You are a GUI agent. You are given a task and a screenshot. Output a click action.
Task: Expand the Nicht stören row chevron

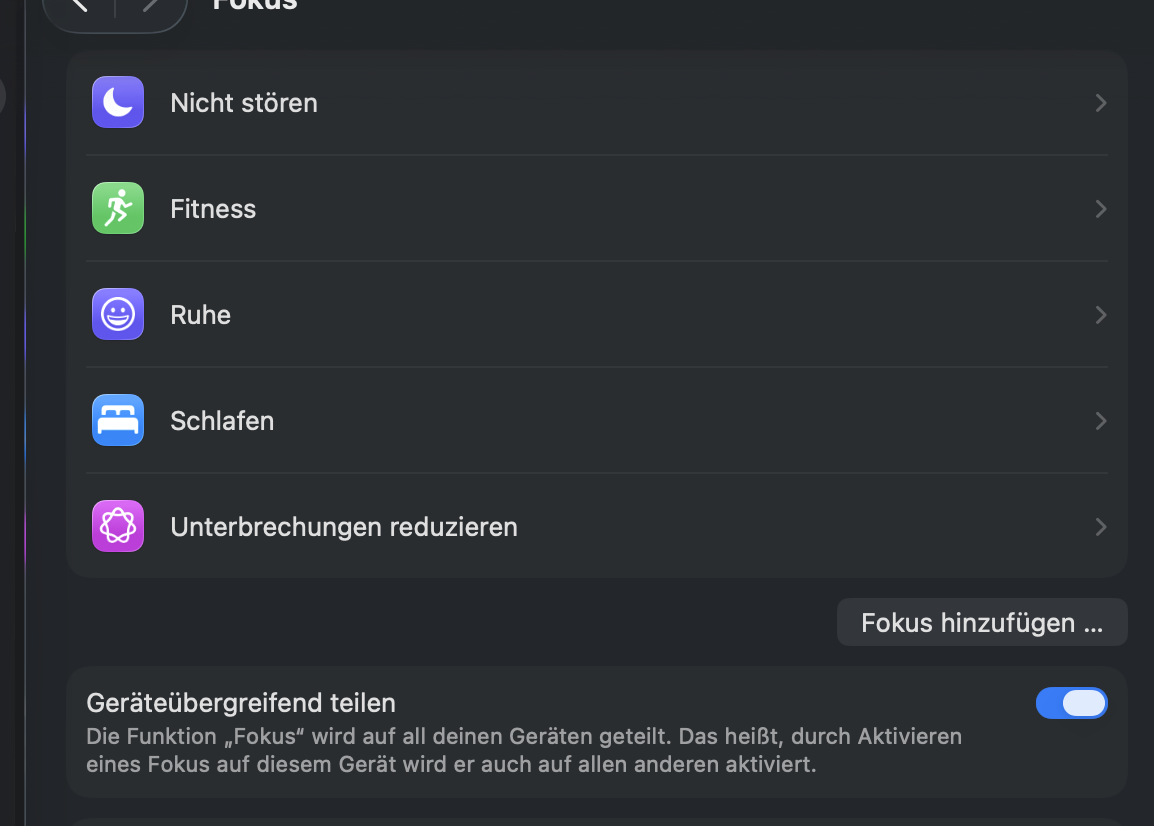[x=1100, y=103]
